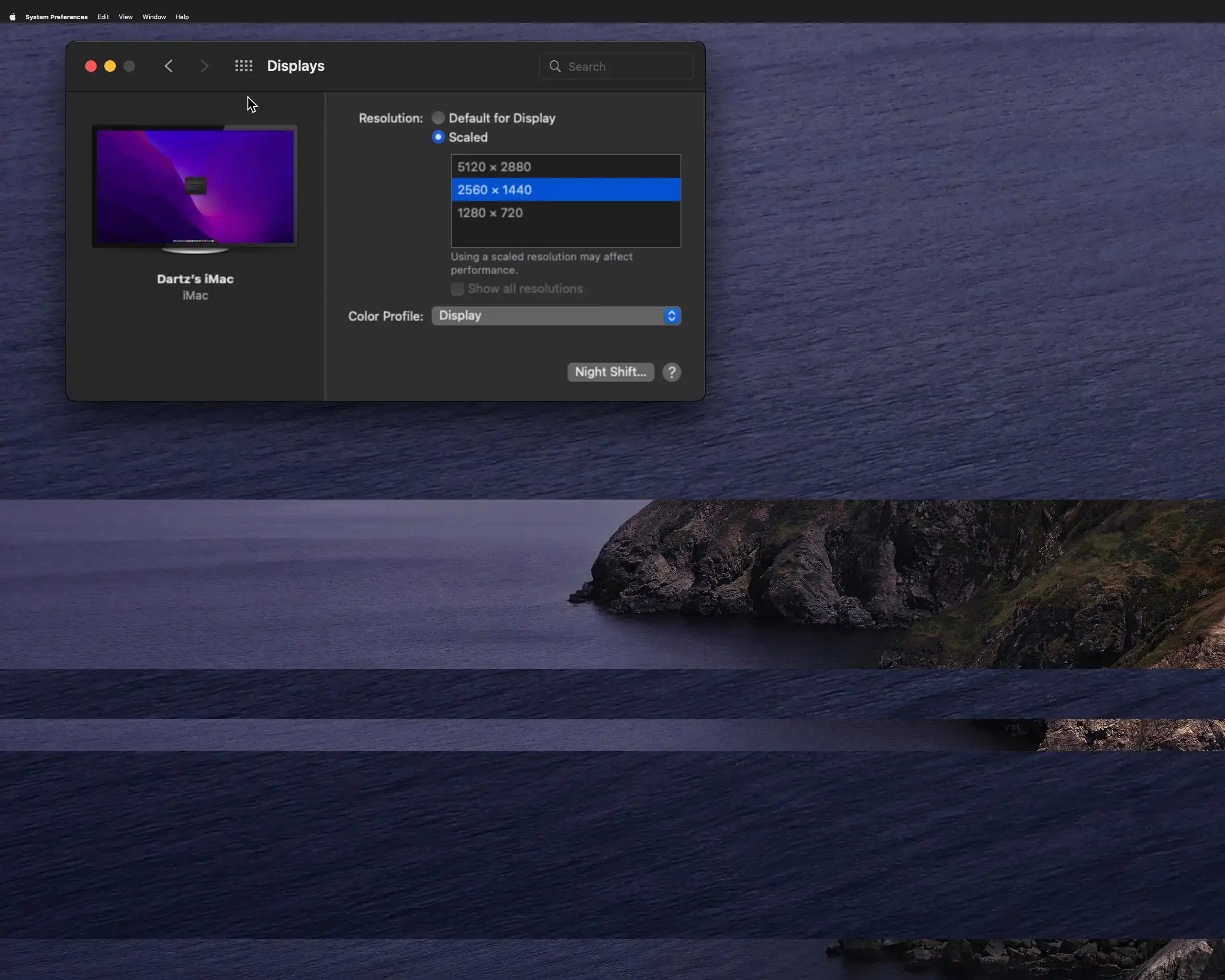Click the Dartz's iMac display thumbnail
Image resolution: width=1225 pixels, height=980 pixels.
click(195, 188)
